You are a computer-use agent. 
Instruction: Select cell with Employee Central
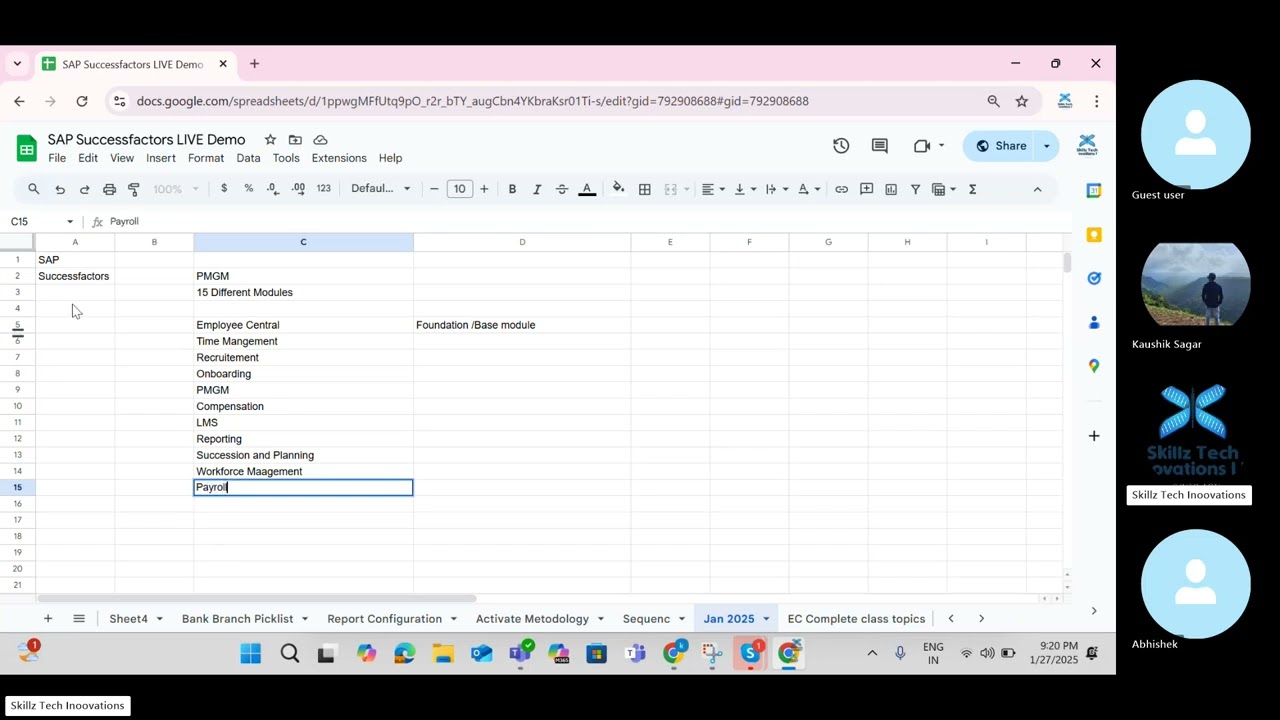303,325
